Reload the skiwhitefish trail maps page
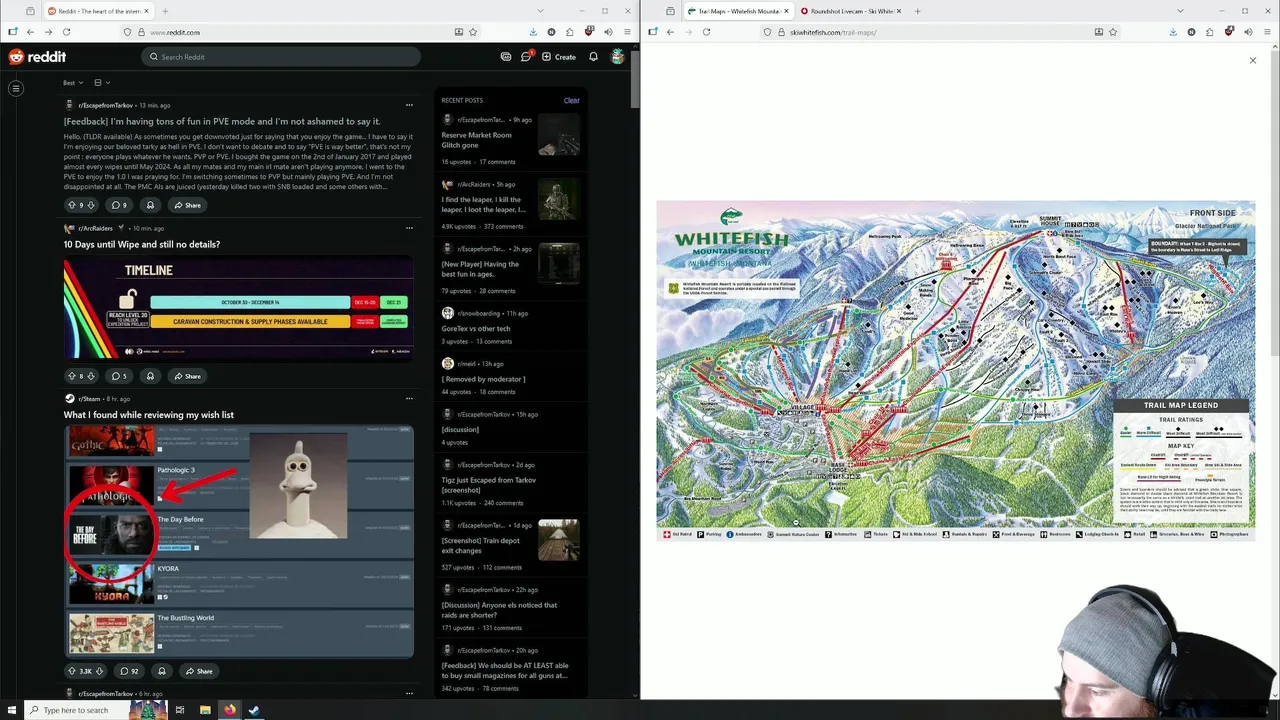 pyautogui.click(x=706, y=32)
